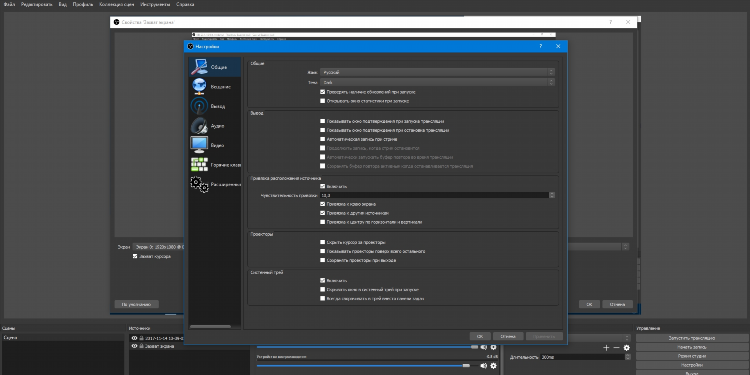Disable checking for updates on startup
This screenshot has height=375, width=750.
coord(322,92)
